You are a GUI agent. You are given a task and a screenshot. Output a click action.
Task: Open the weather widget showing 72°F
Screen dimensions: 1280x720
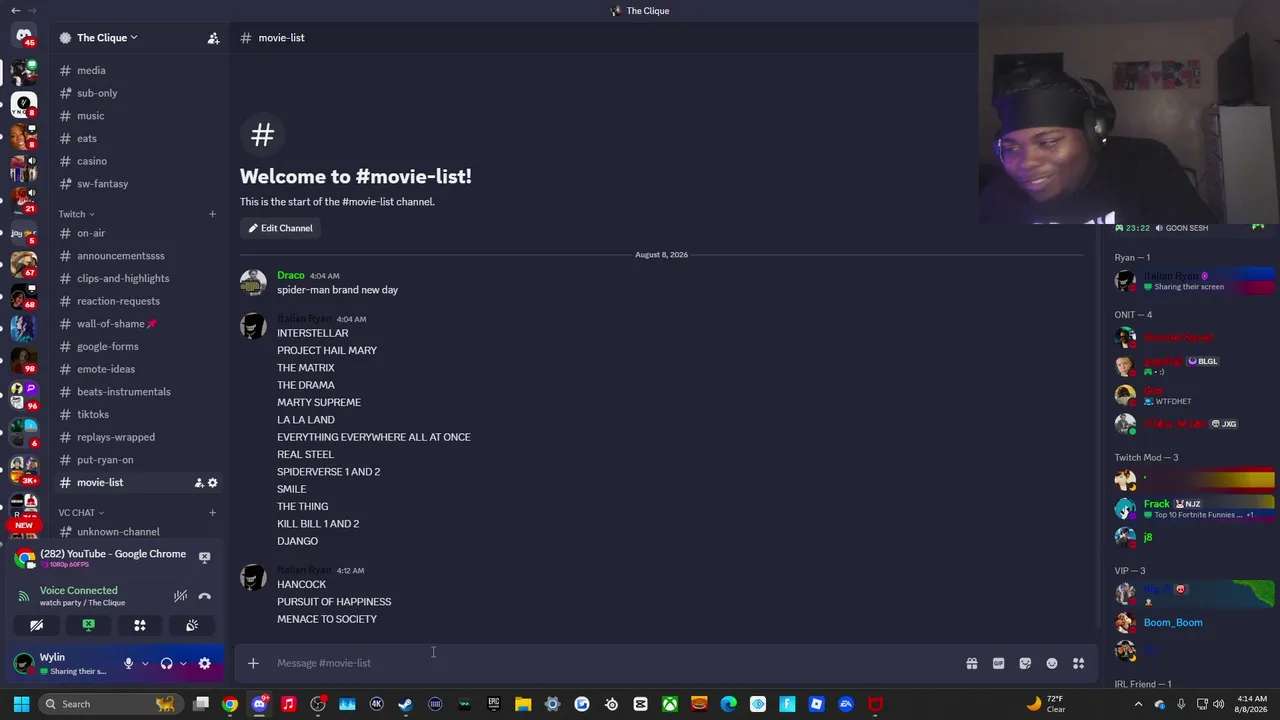click(1045, 704)
